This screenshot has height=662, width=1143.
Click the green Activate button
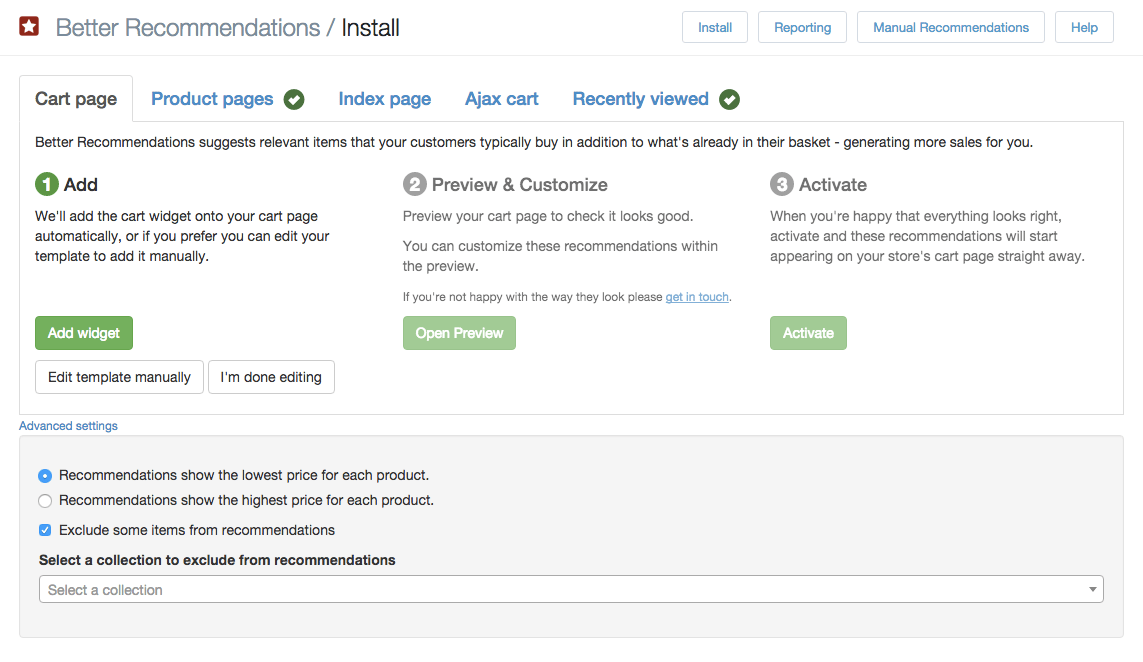(x=808, y=333)
